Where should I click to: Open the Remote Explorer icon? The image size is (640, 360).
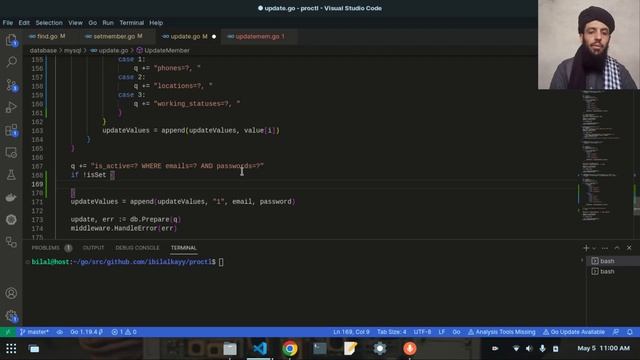[x=11, y=153]
